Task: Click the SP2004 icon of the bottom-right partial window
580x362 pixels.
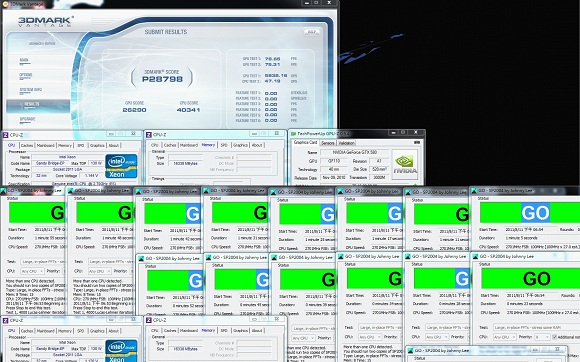Action: [410, 350]
